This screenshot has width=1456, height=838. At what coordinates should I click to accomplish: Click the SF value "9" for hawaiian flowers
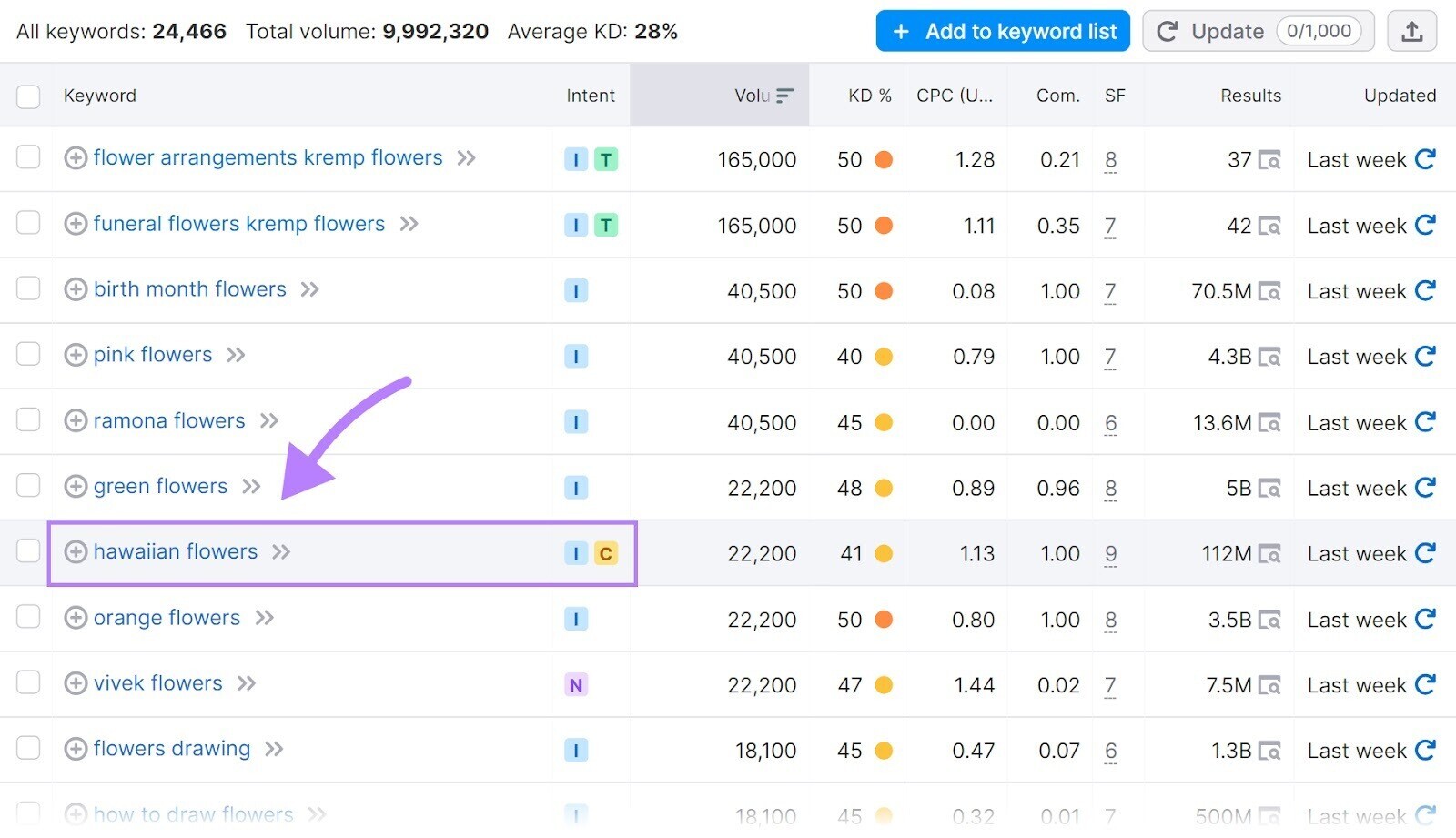1110,552
